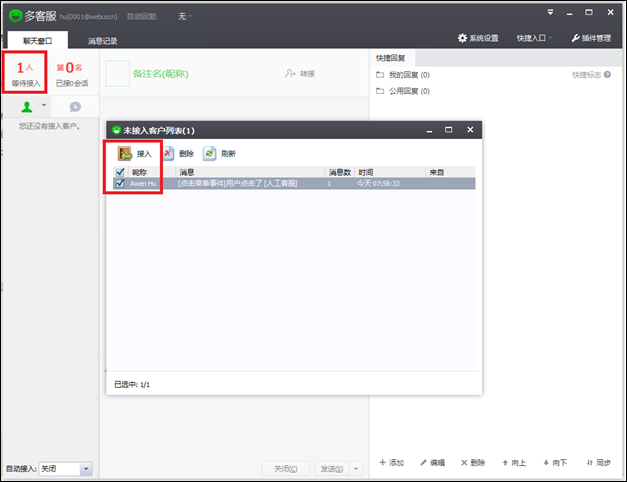
Task: Click the 转接 transfer icon
Action: click(290, 74)
